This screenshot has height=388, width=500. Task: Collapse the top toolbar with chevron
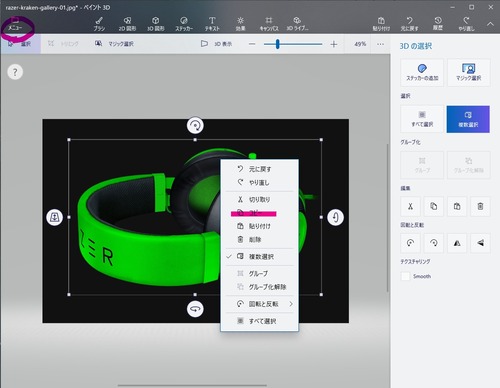pyautogui.click(x=490, y=24)
